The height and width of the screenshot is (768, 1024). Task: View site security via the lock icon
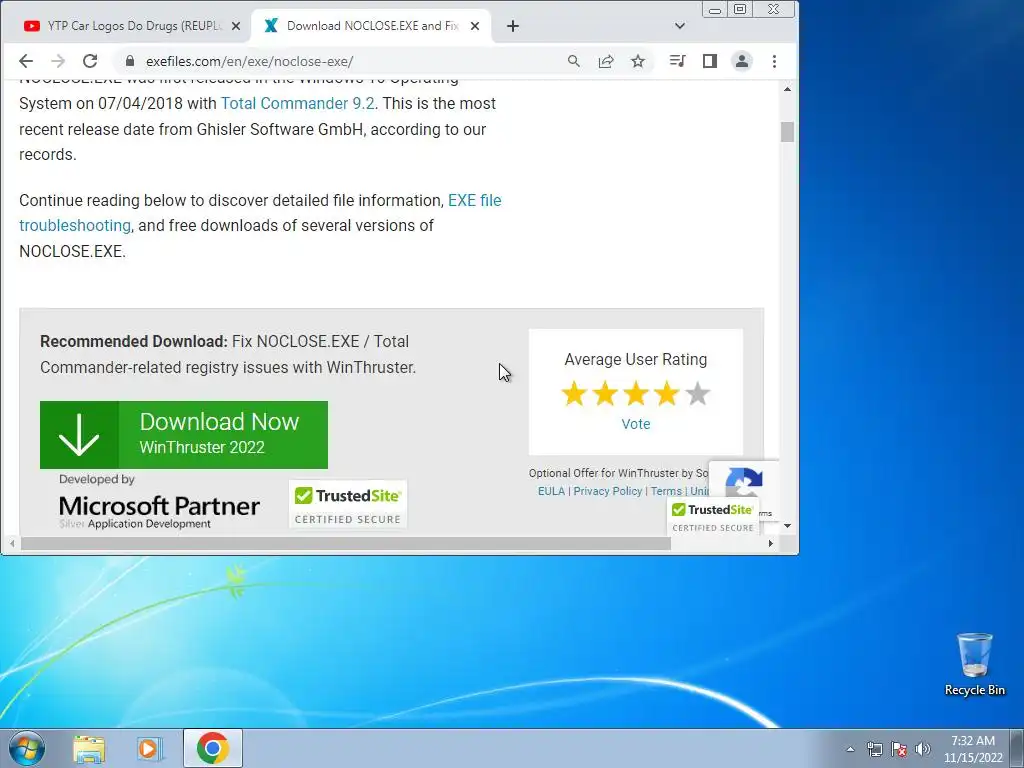(130, 61)
